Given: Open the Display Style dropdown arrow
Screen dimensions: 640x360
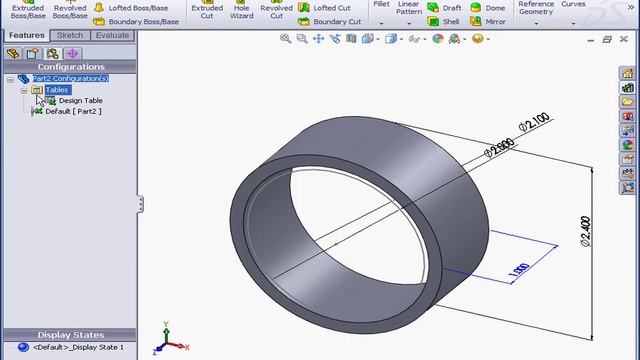Looking at the screenshot, I should click(x=402, y=40).
